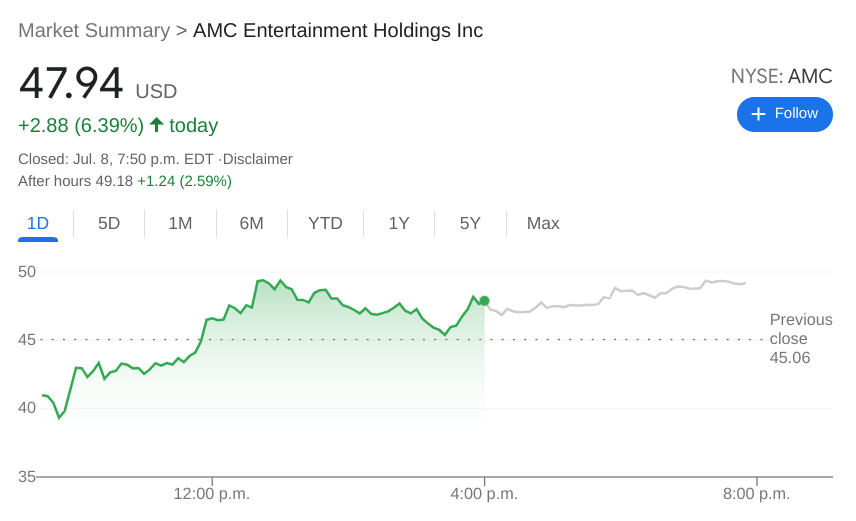The height and width of the screenshot is (521, 856).
Task: Click the plus icon in Follow button
Action: [758, 114]
